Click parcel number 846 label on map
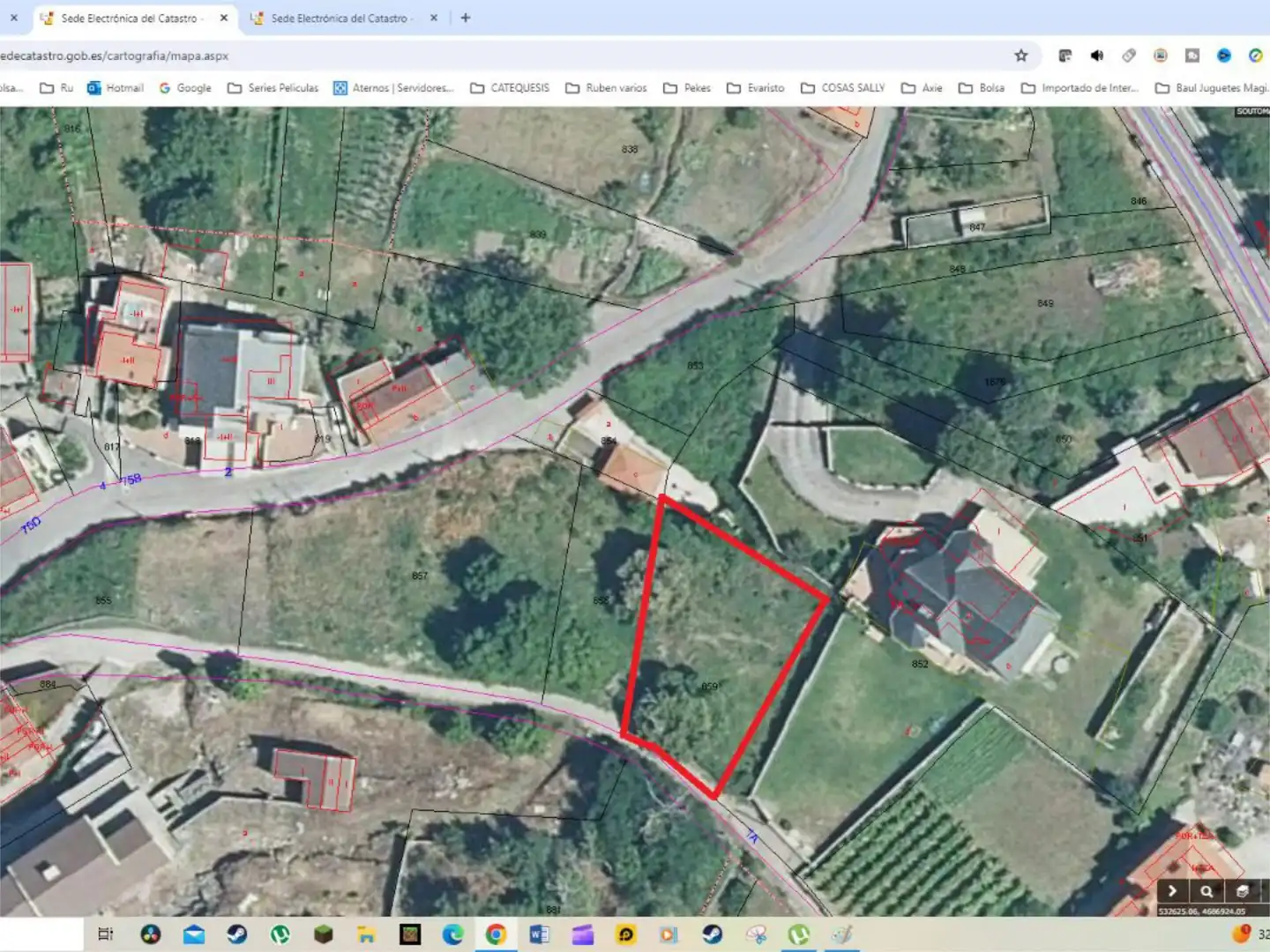 [x=1139, y=201]
